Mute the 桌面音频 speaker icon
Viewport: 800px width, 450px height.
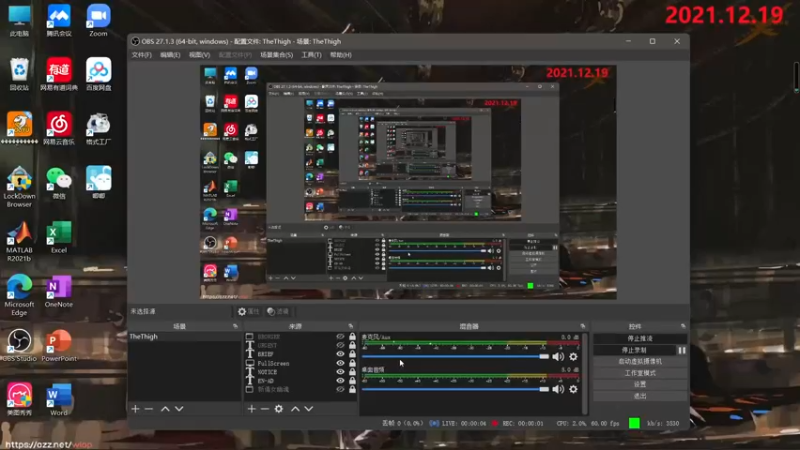point(558,389)
